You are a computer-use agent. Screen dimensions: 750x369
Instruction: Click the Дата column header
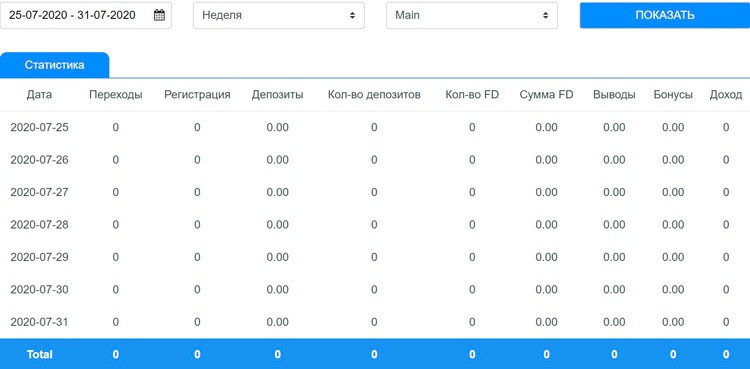(39, 95)
